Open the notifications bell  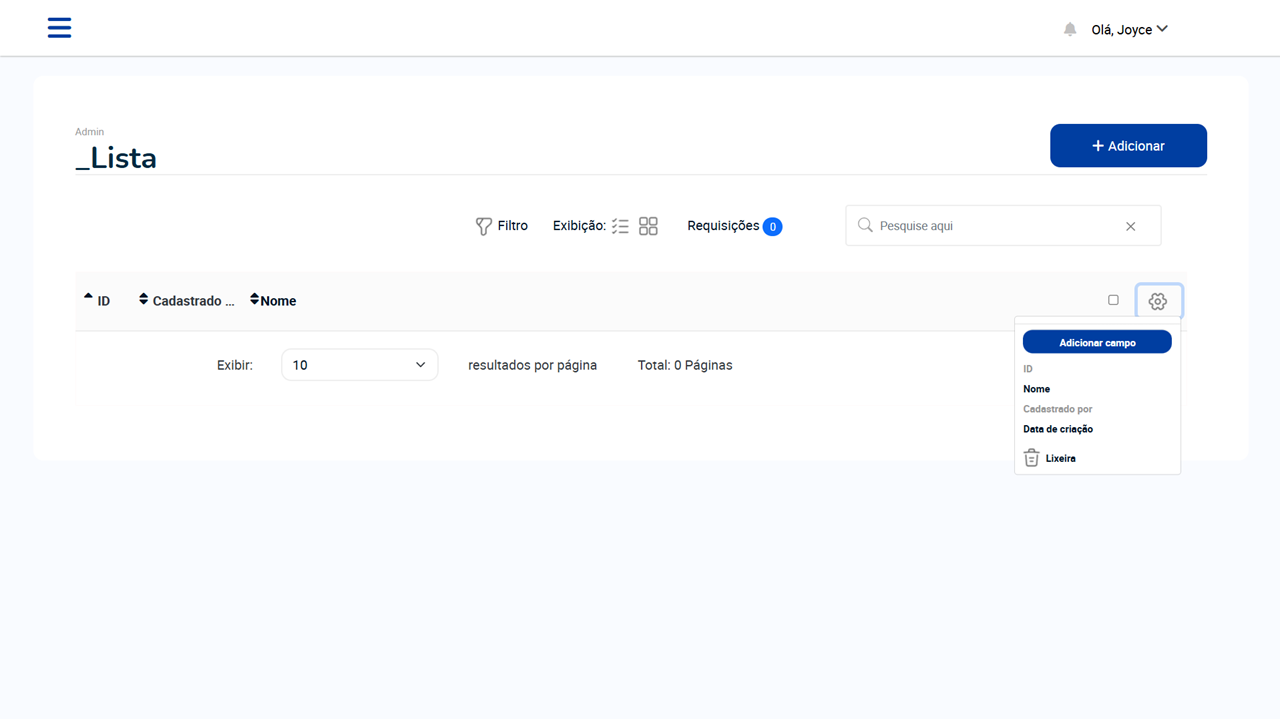click(x=1070, y=29)
